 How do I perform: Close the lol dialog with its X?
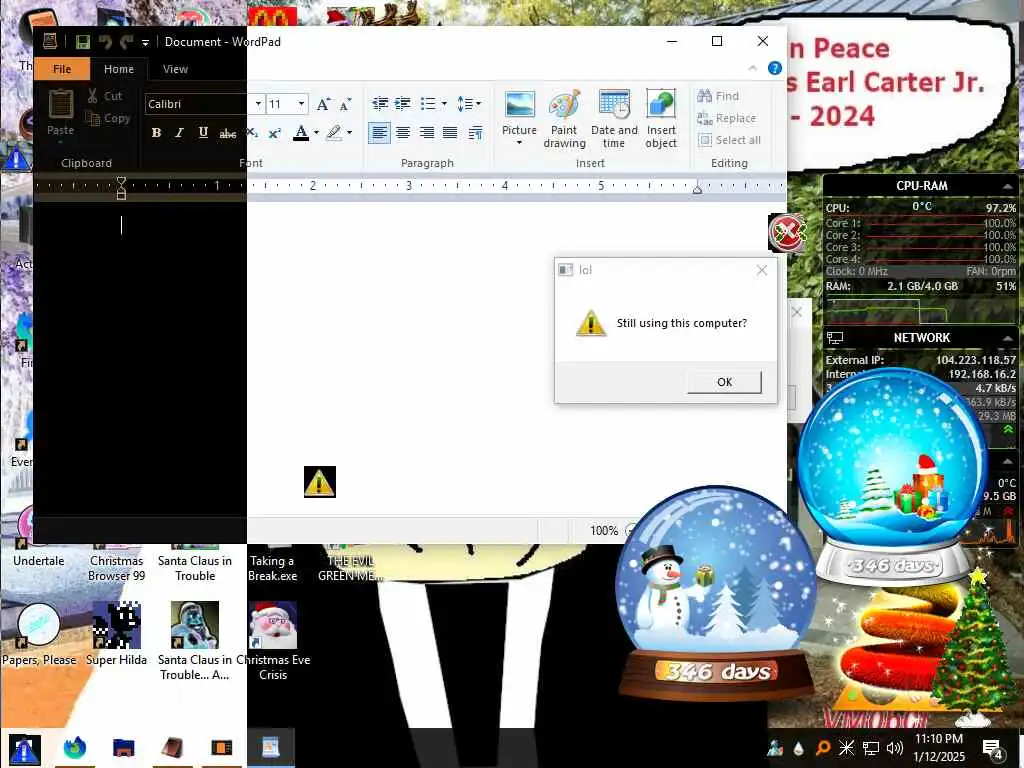761,270
